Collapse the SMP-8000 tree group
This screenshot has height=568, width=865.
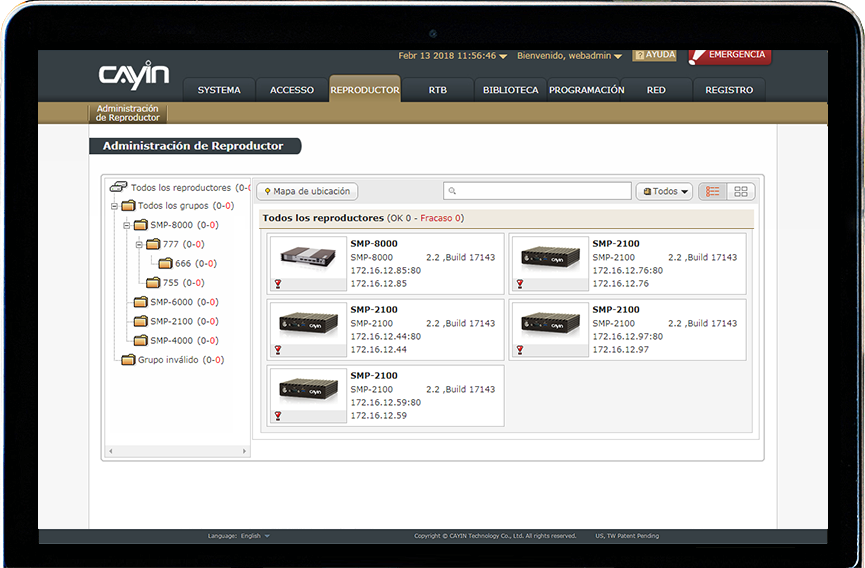(127, 225)
